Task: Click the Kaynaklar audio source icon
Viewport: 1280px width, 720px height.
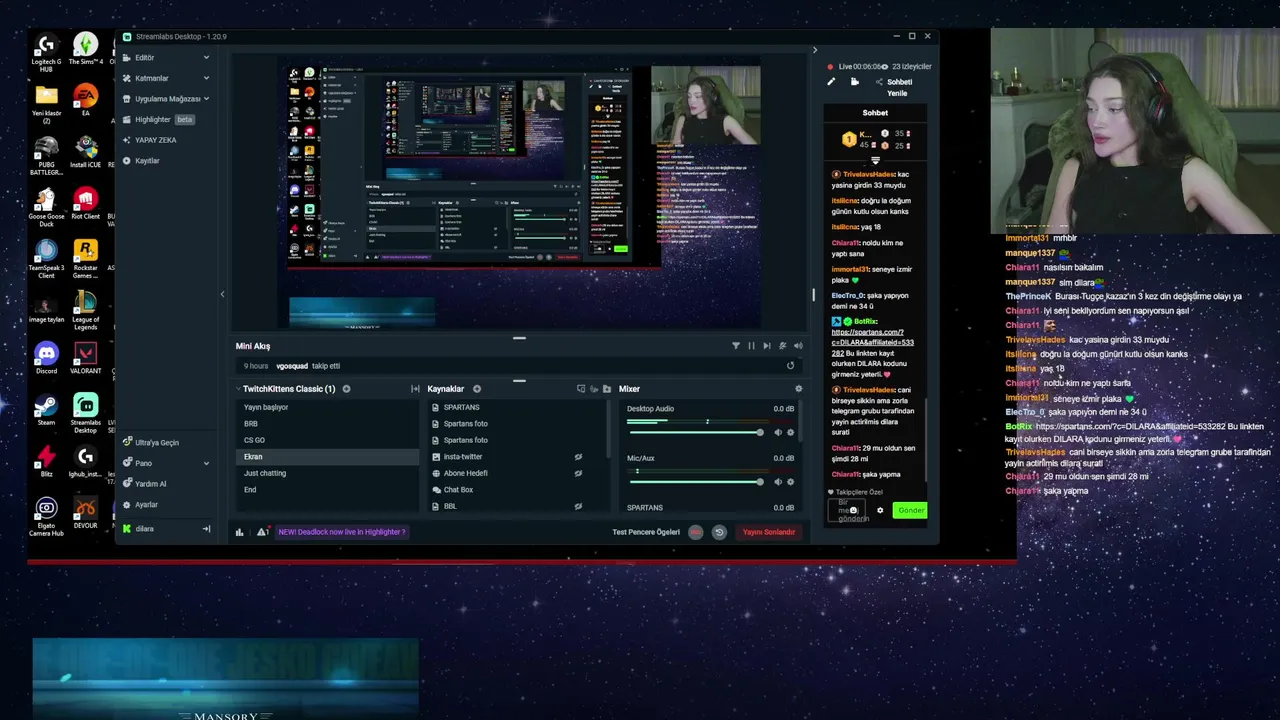Action: pos(594,389)
